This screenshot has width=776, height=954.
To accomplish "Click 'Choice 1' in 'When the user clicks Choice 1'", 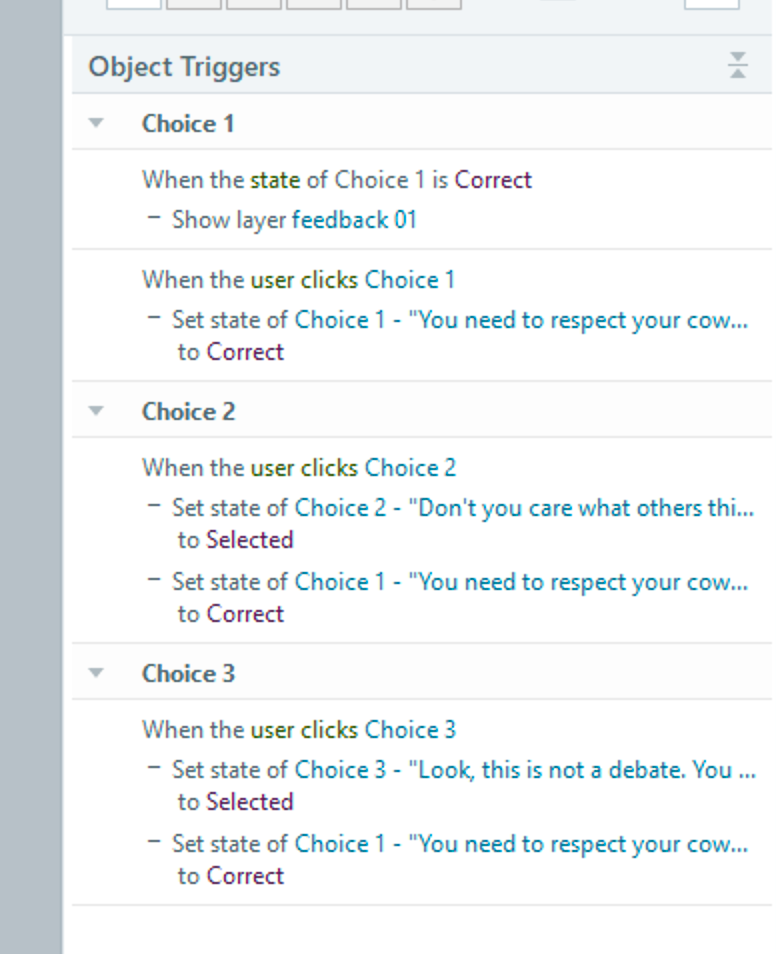I will pyautogui.click(x=409, y=280).
